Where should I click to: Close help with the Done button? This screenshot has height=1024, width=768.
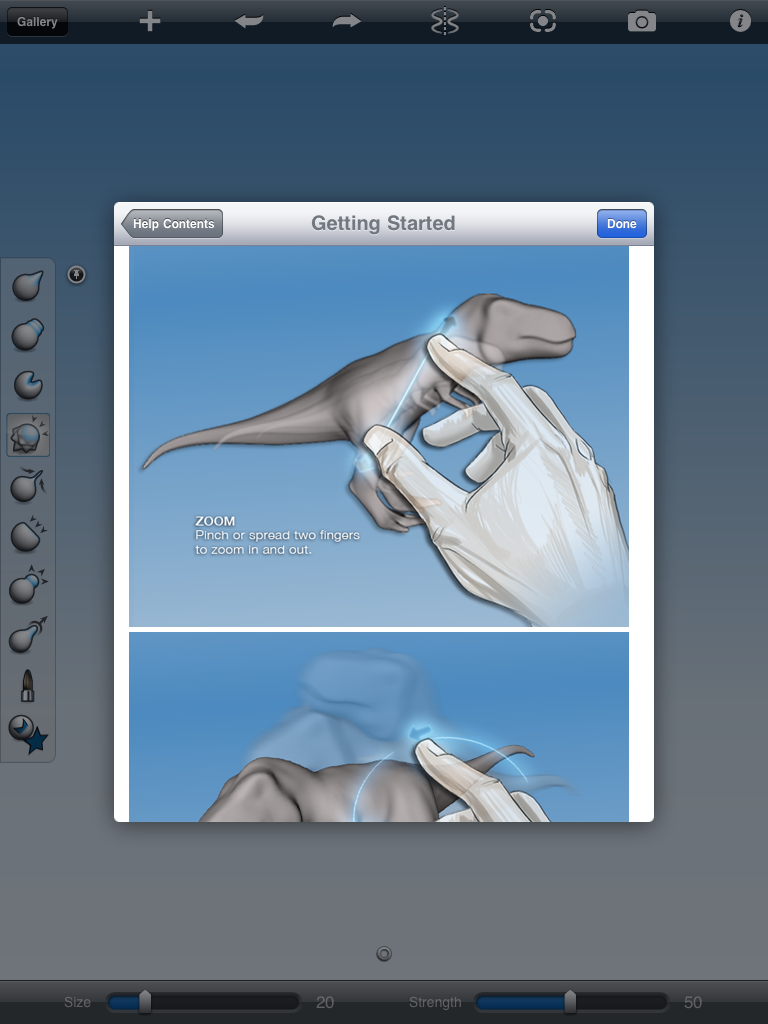[622, 224]
